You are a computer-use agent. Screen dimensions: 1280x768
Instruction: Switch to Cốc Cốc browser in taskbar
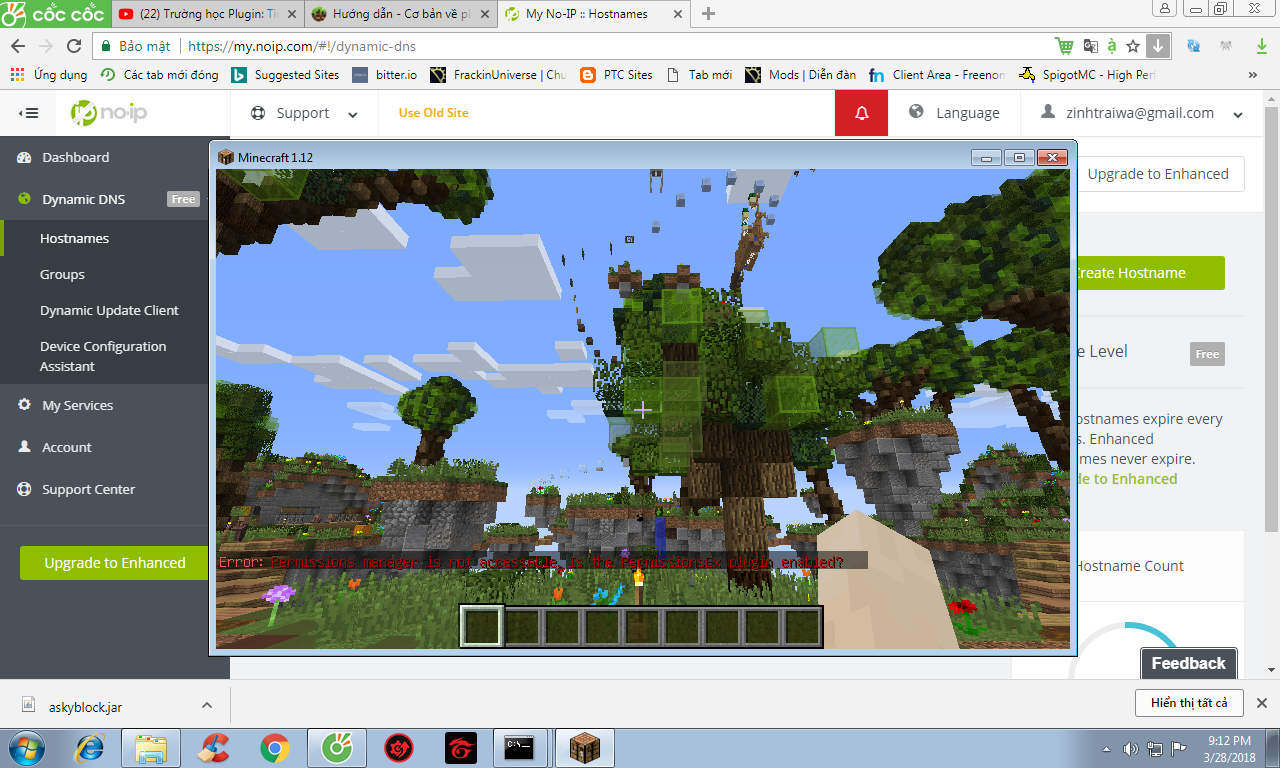[x=337, y=748]
